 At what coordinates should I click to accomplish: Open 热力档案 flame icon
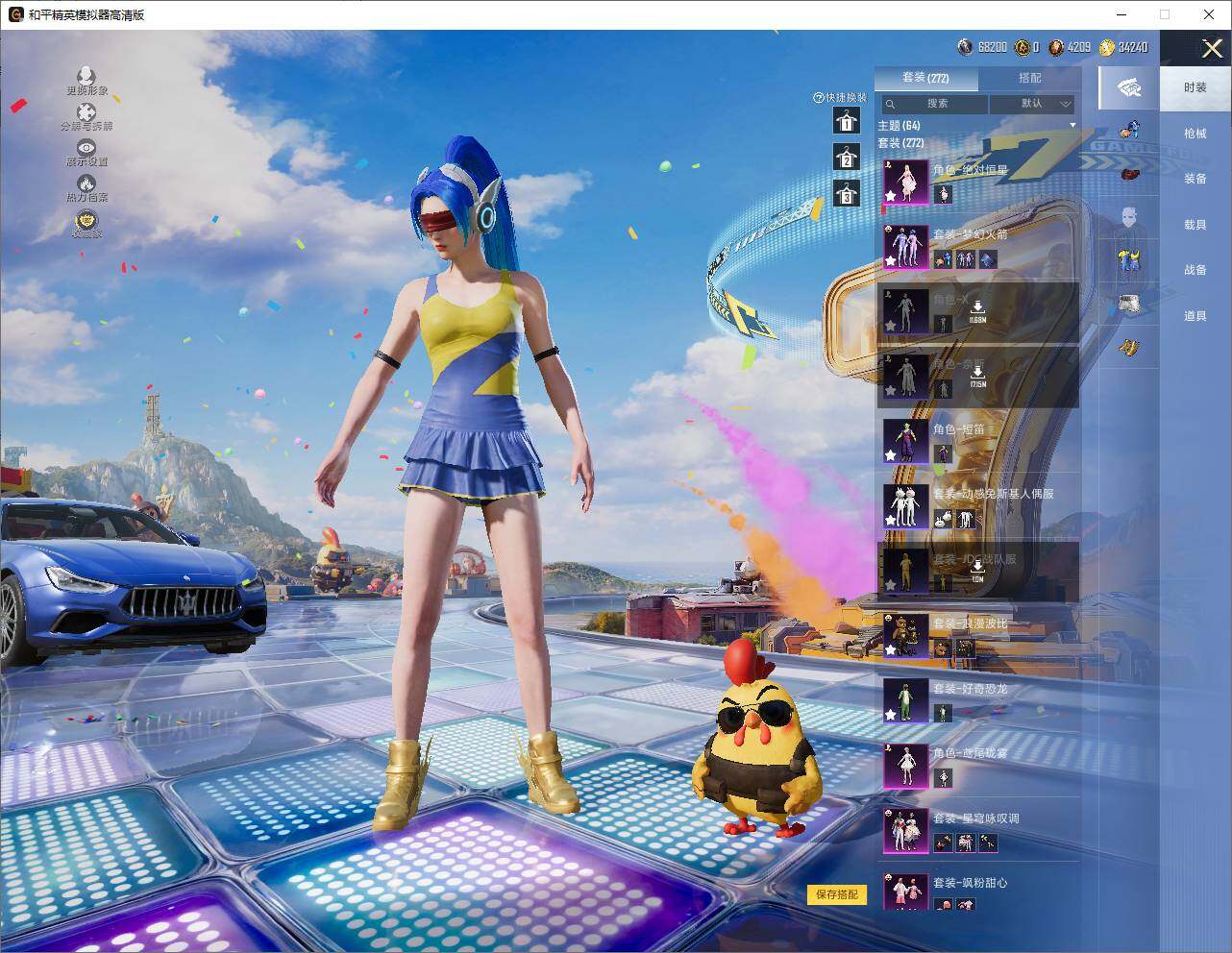86,183
